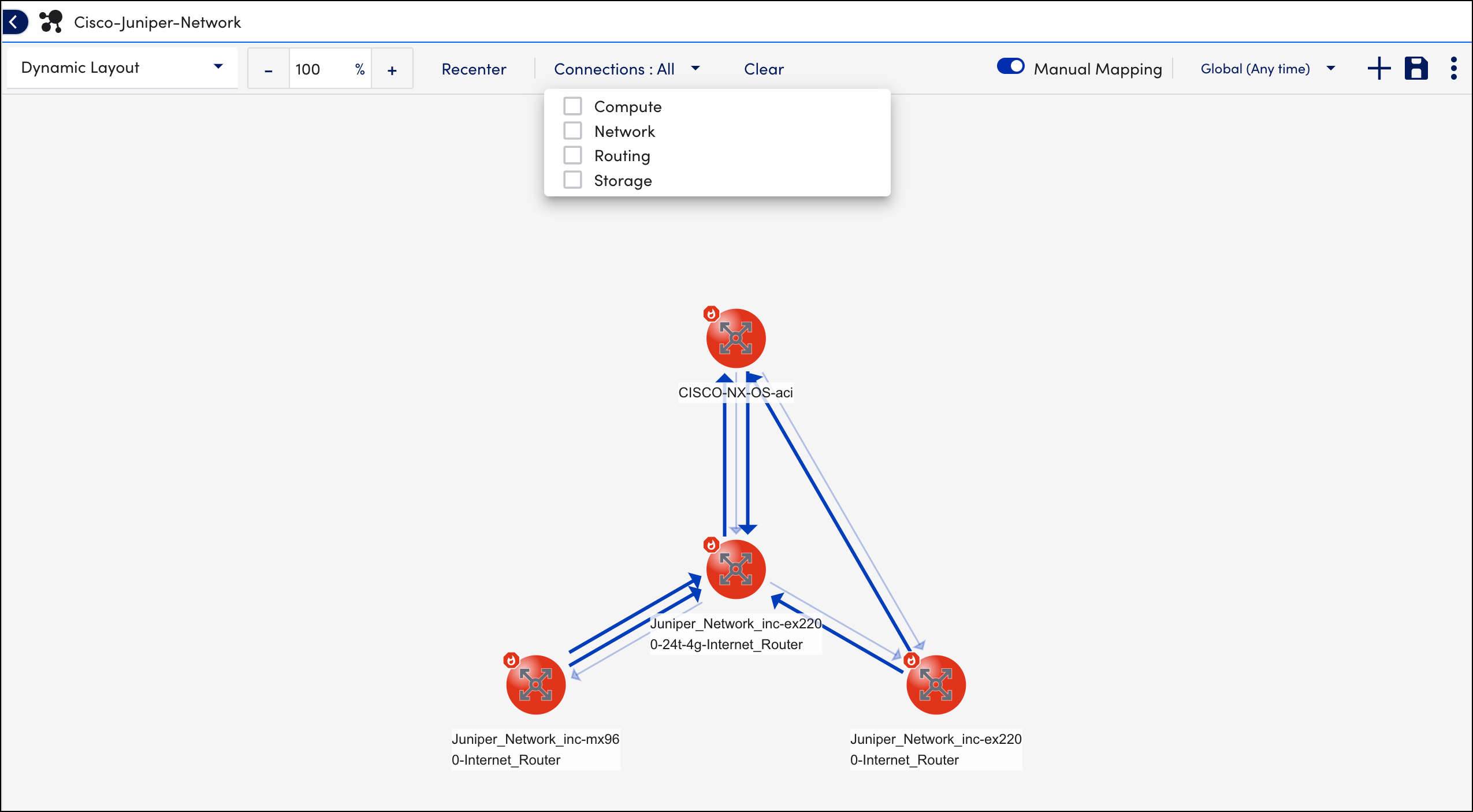Toggle the Manual Mapping switch

pyautogui.click(x=1010, y=67)
